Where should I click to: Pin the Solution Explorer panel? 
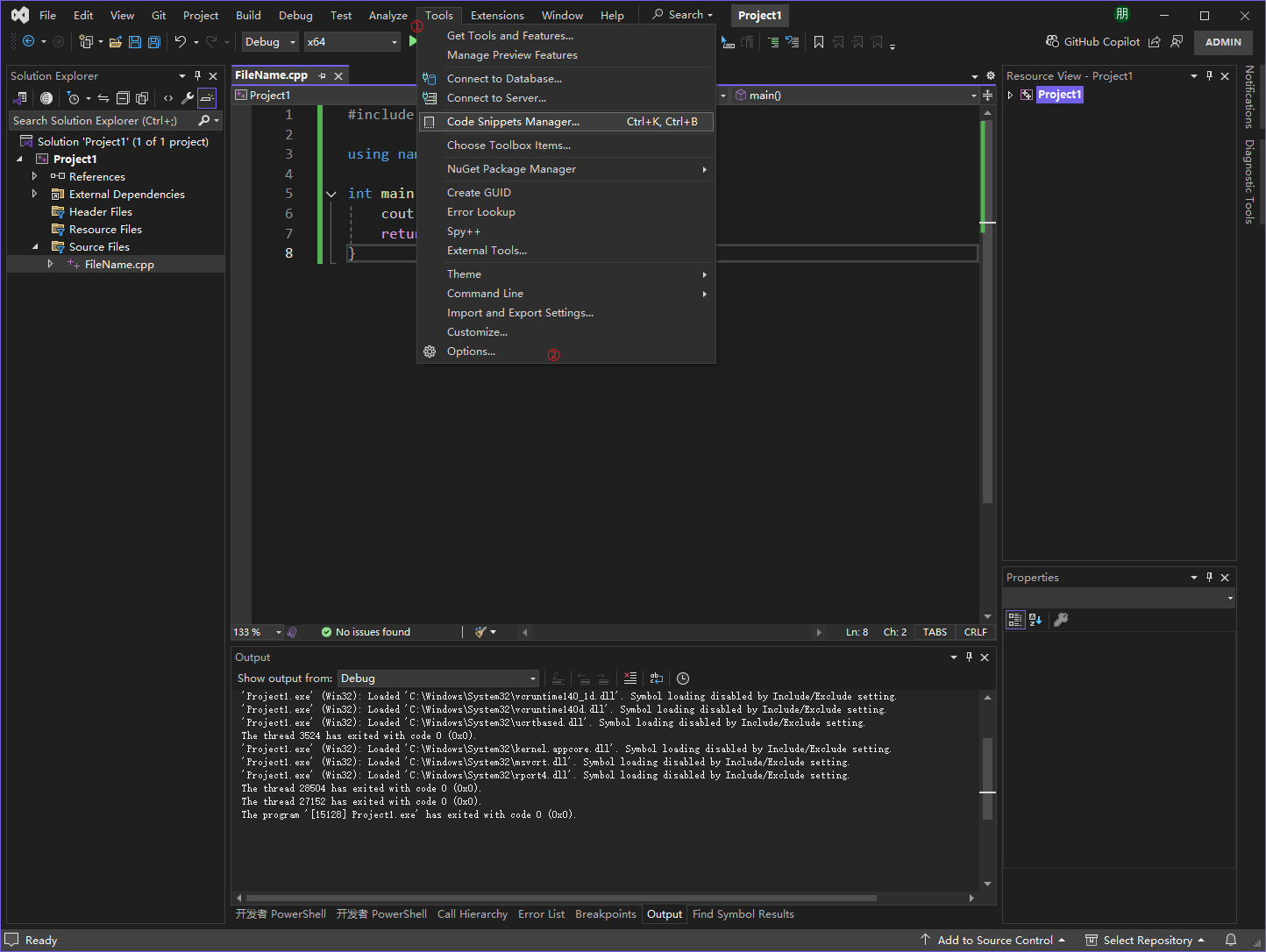coord(198,75)
